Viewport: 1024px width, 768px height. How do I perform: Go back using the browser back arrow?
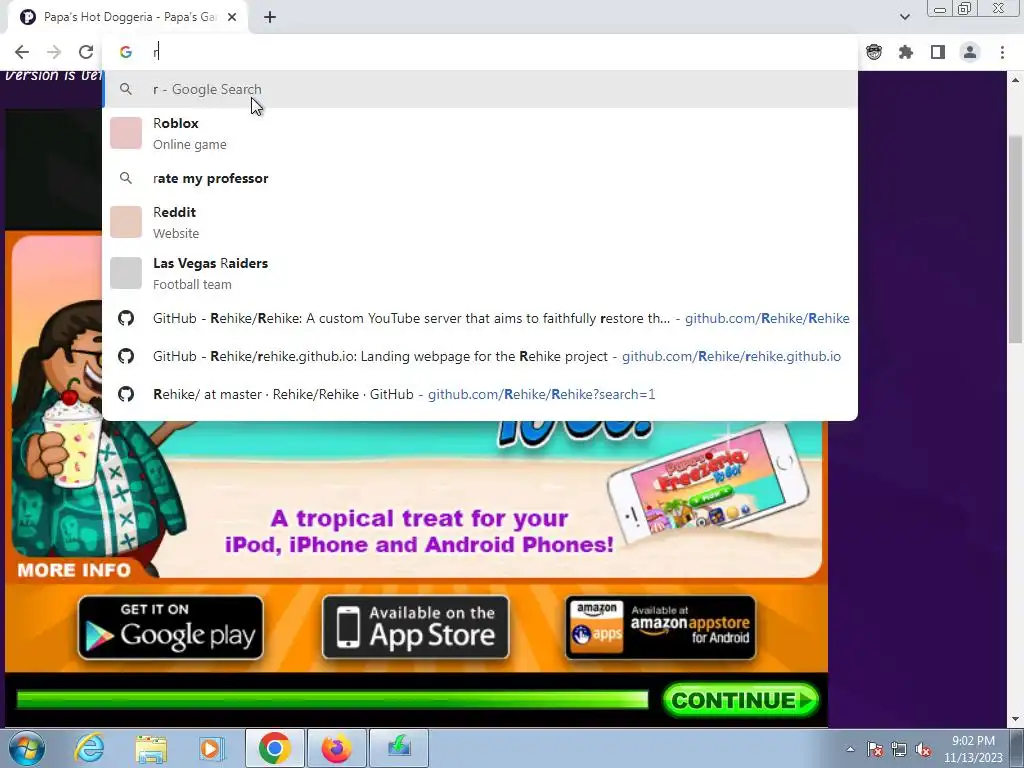22,52
